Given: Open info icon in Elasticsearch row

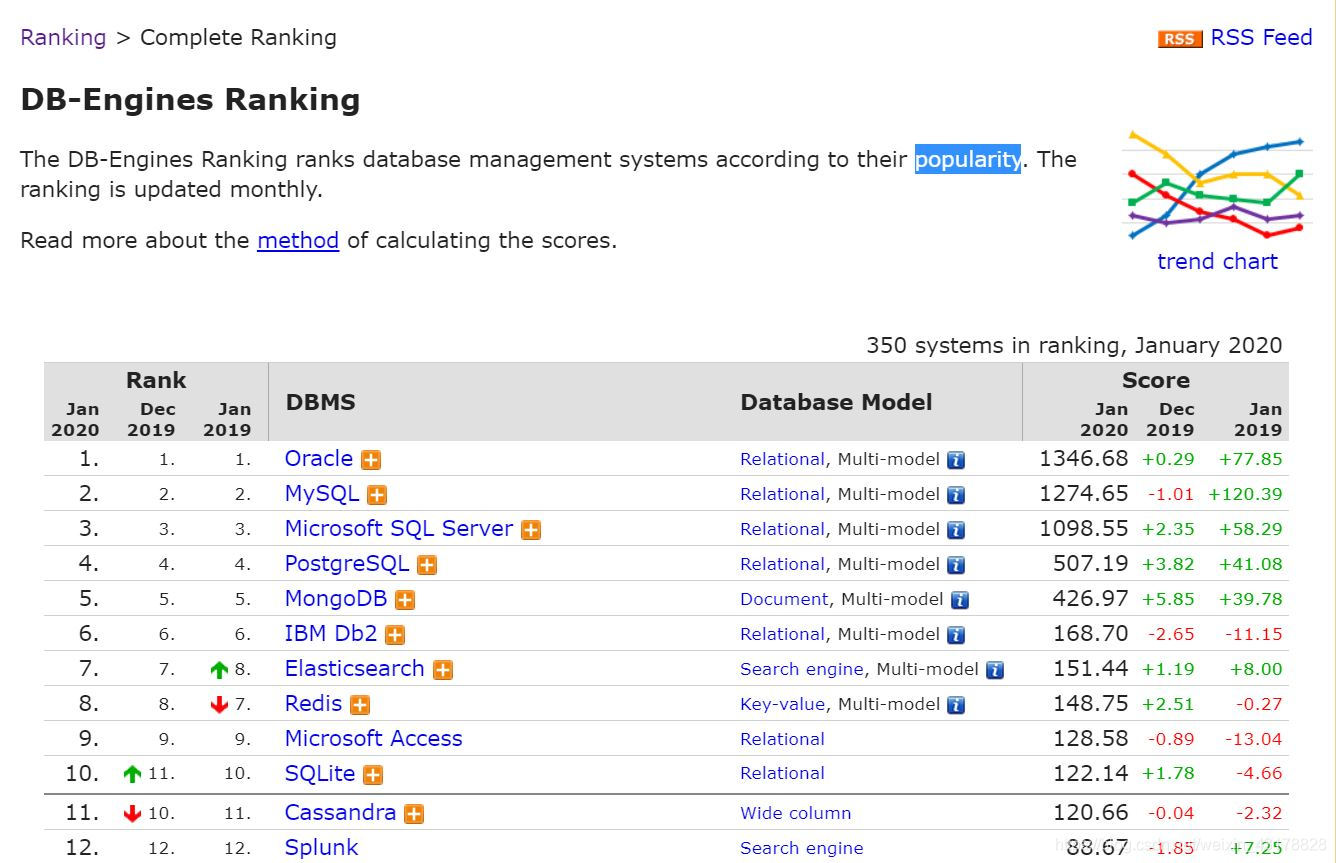Looking at the screenshot, I should pyautogui.click(x=995, y=670).
